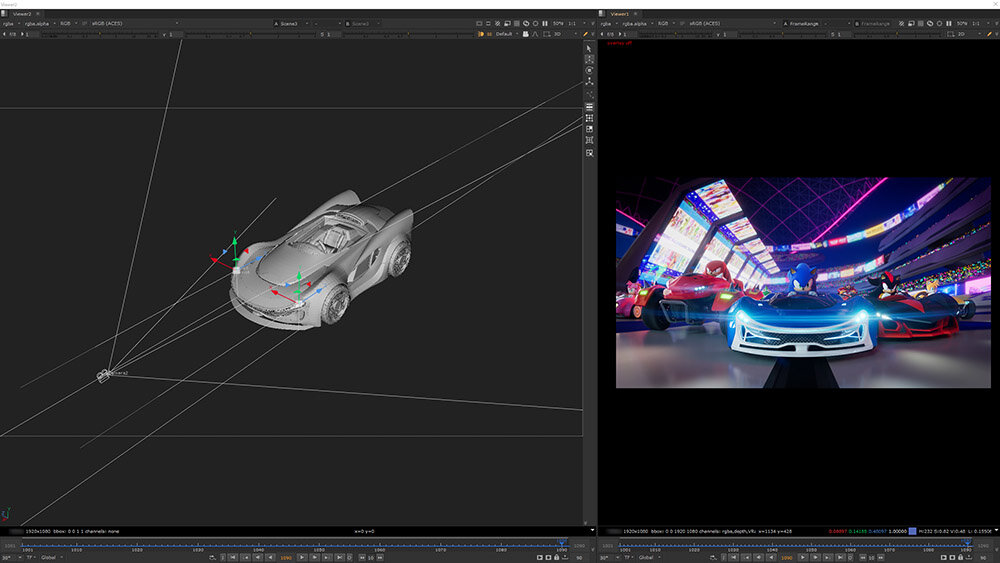The image size is (1000, 563).
Task: Click the paint brush icon in Viewer2
Action: pos(585,34)
